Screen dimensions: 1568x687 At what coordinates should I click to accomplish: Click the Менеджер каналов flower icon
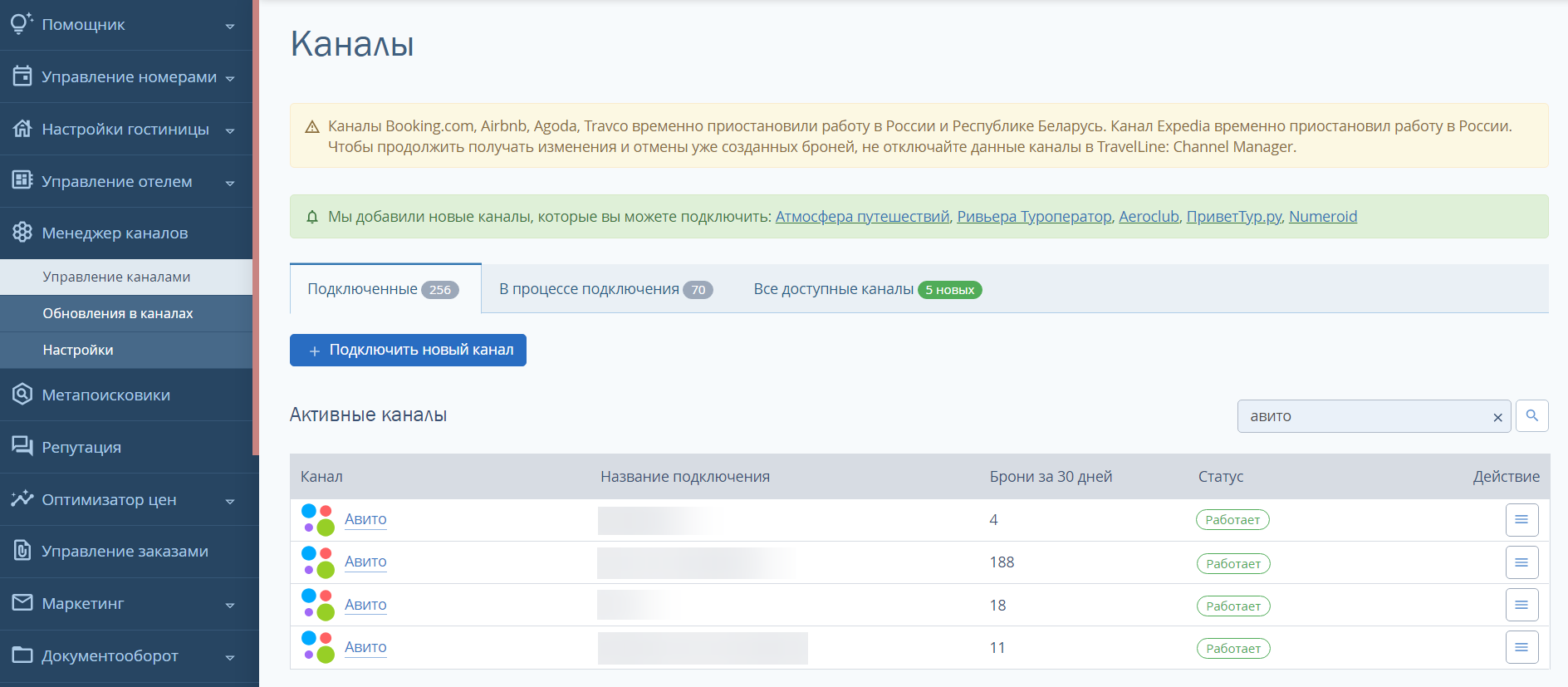pos(22,233)
